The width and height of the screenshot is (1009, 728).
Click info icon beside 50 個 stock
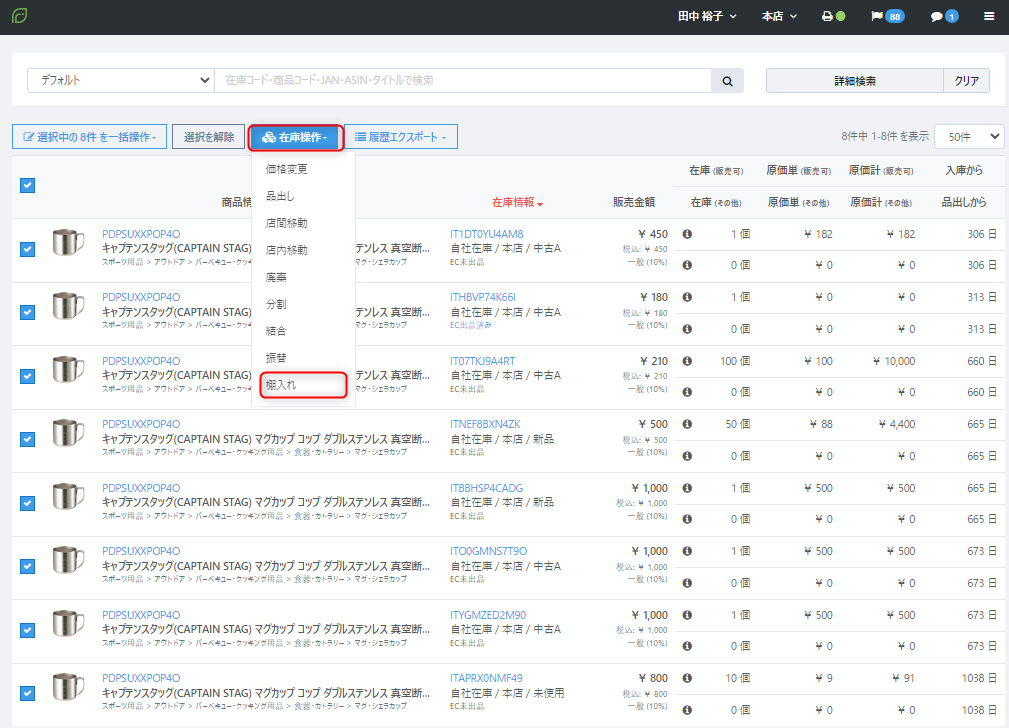click(687, 424)
